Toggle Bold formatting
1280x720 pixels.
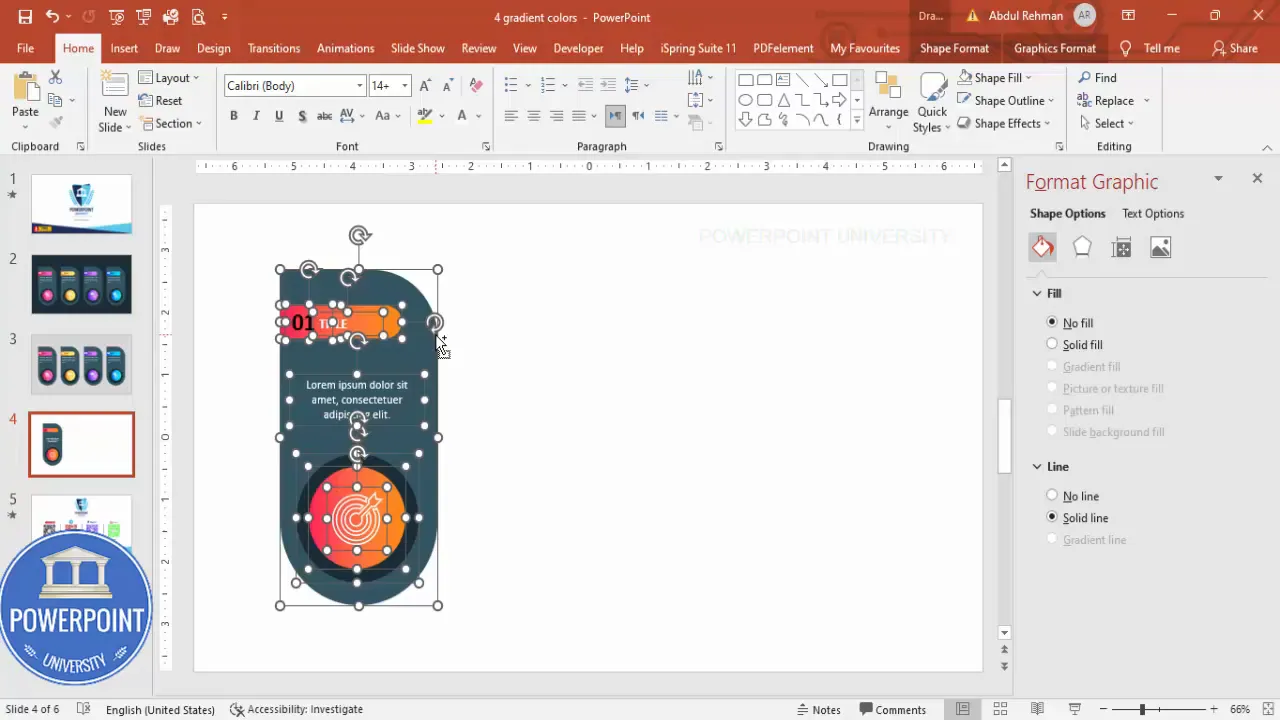pyautogui.click(x=234, y=116)
